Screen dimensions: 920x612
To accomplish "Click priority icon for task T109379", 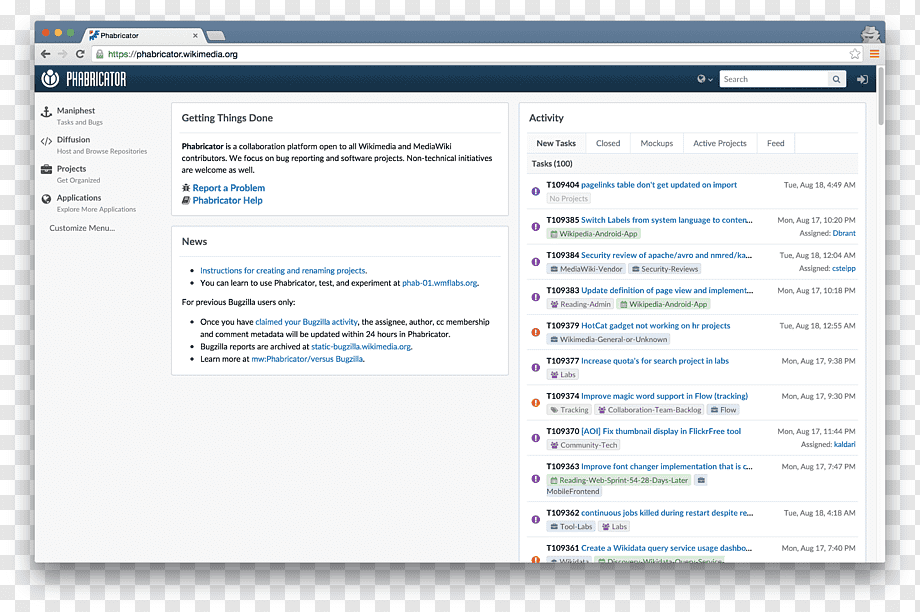I will point(536,332).
